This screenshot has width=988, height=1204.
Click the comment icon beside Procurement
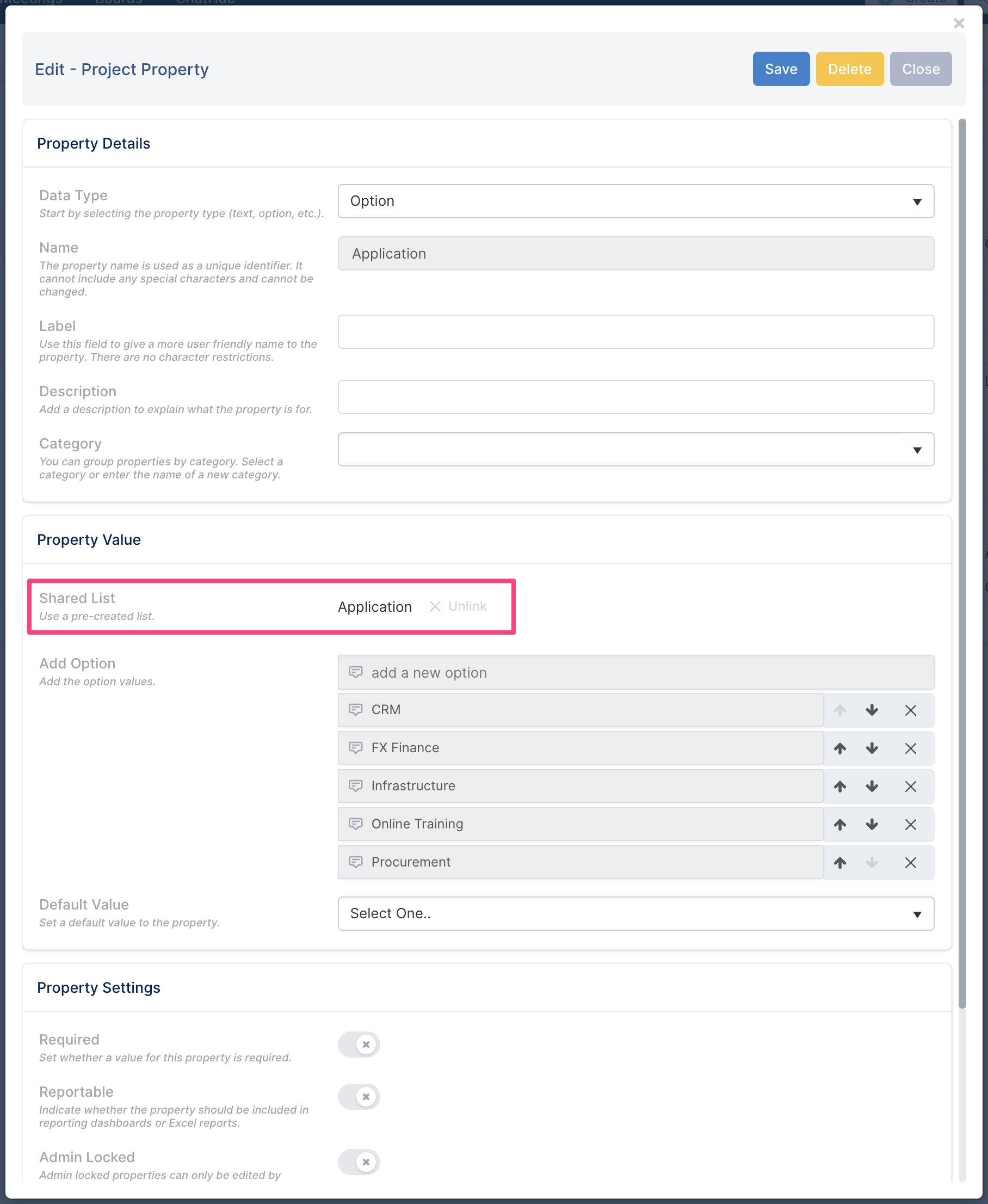pyautogui.click(x=356, y=862)
